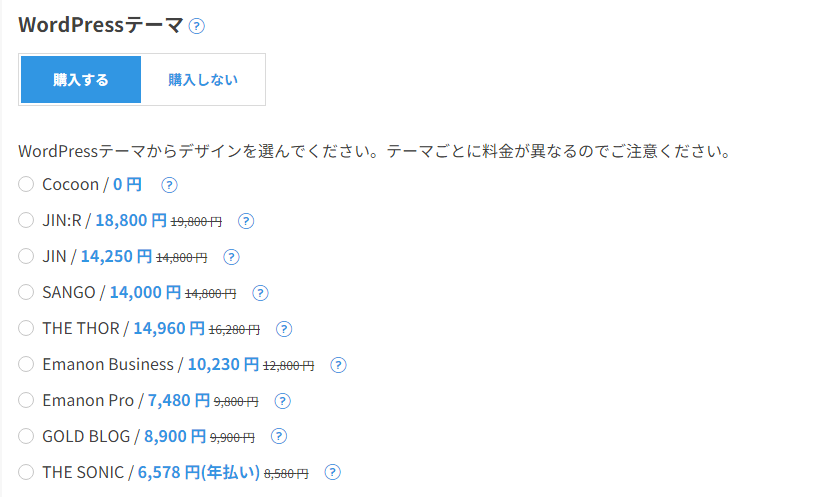This screenshot has height=497, width=830.
Task: Select the Cocoon 0円 radio button
Action: pyautogui.click(x=26, y=184)
